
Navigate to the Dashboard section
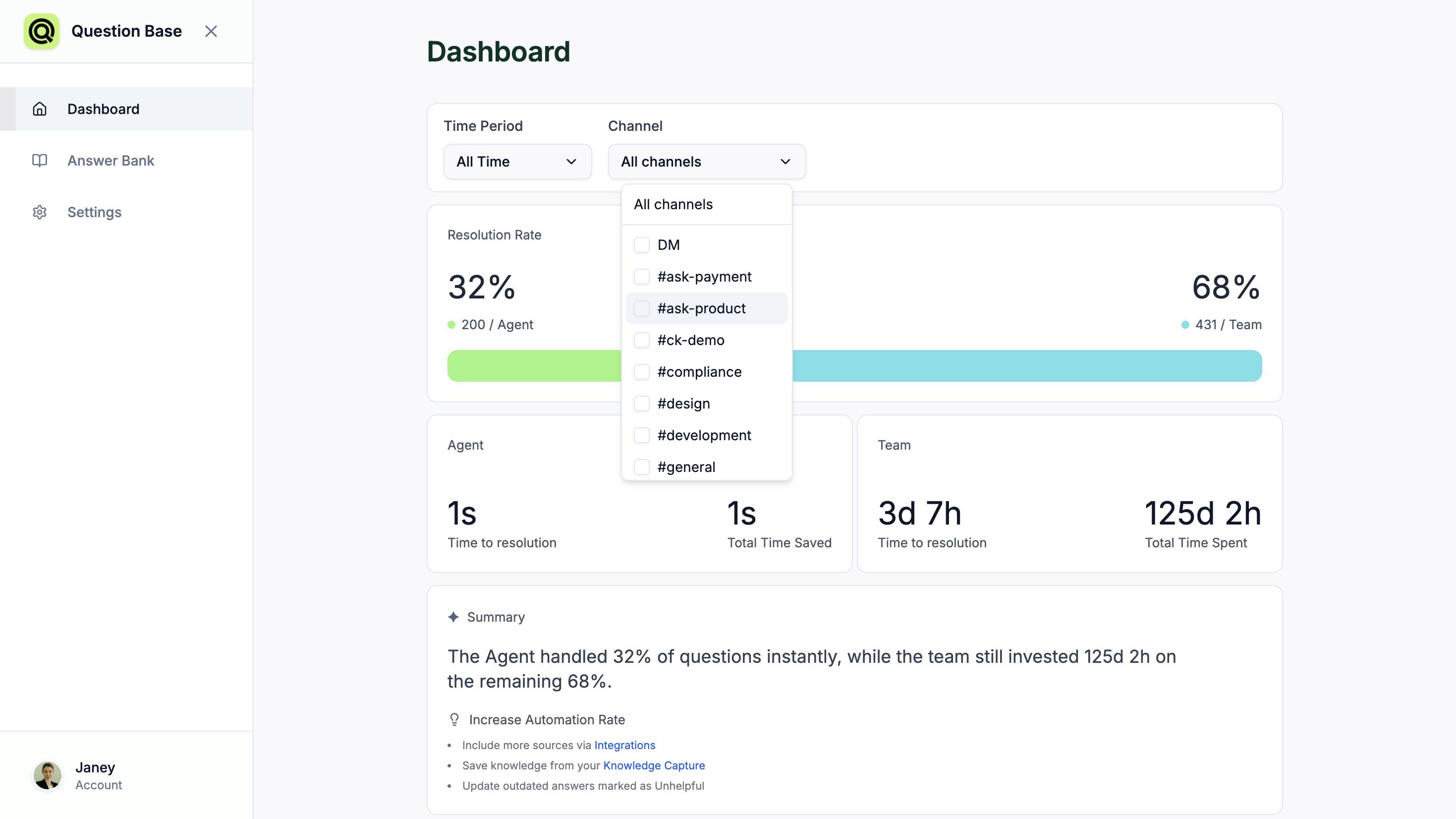(104, 109)
